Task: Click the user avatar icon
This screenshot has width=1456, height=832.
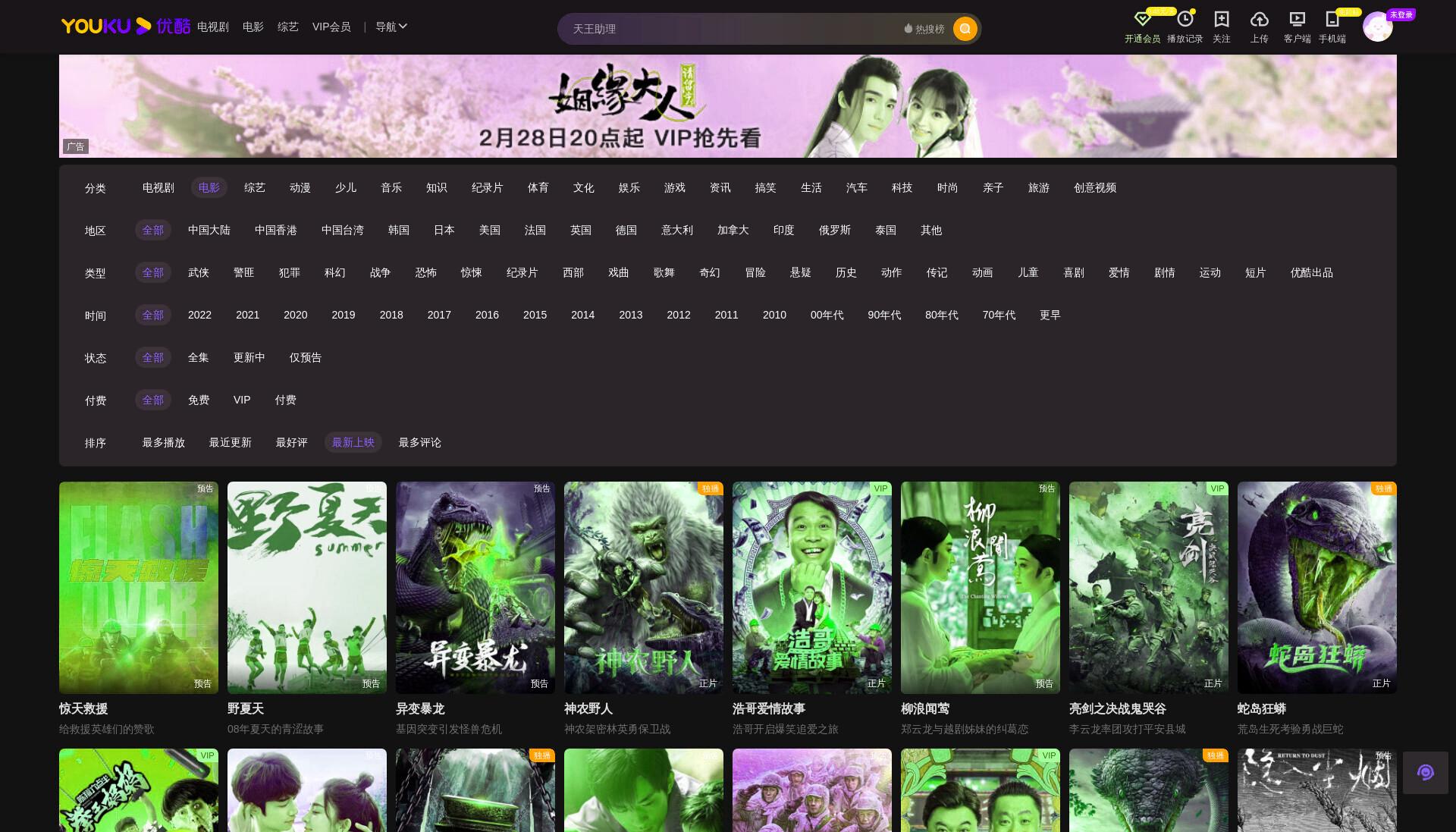Action: point(1377,27)
